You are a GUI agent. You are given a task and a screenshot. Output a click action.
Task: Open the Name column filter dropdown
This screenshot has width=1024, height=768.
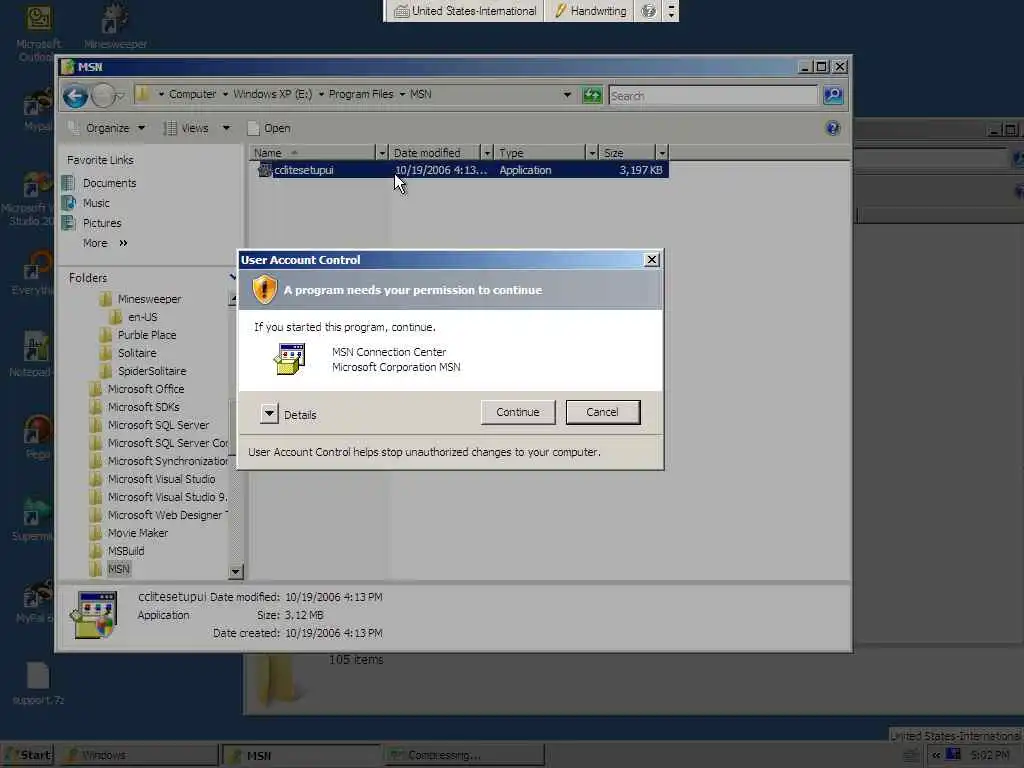(382, 153)
